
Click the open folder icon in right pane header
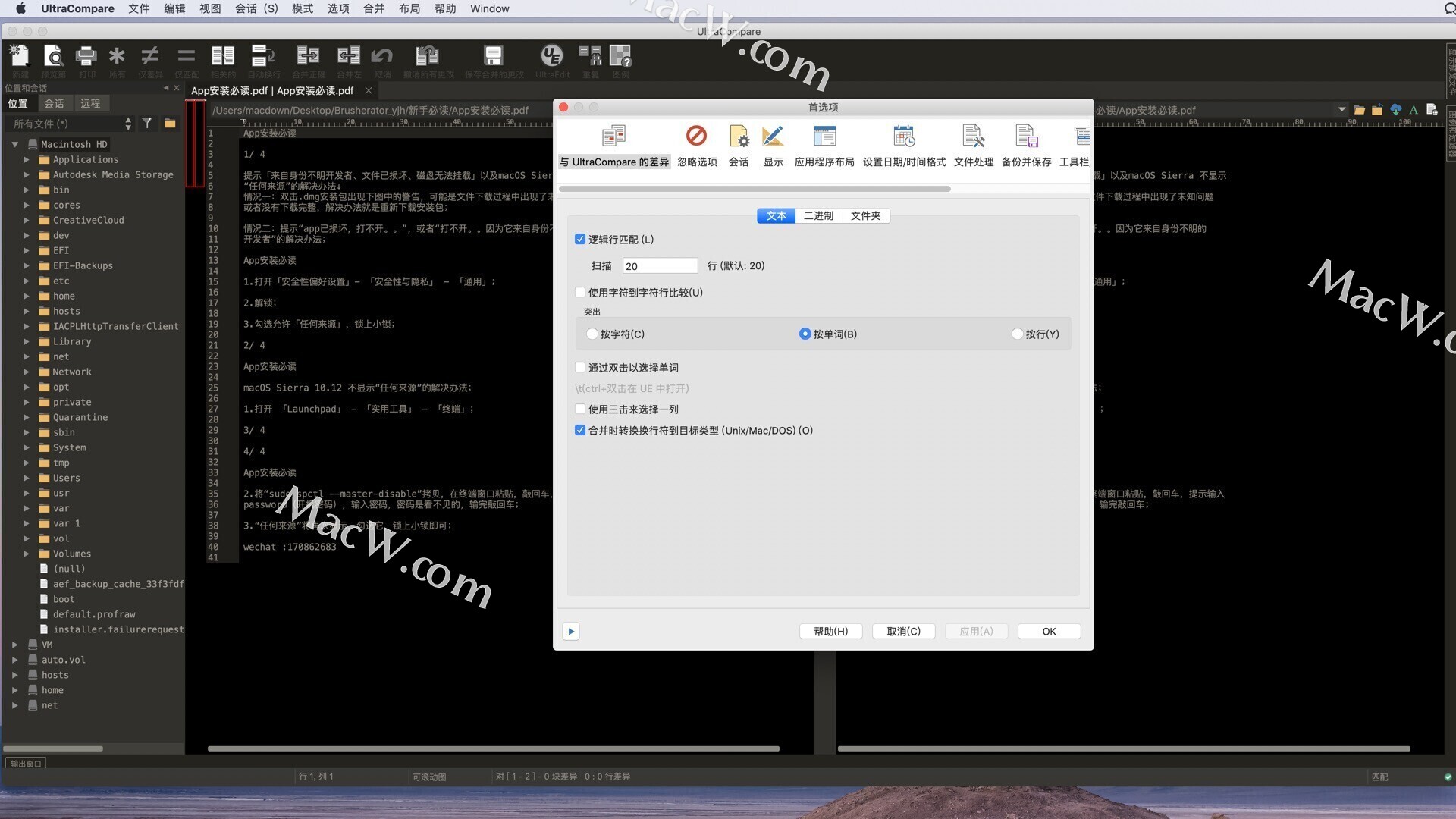tap(1359, 110)
